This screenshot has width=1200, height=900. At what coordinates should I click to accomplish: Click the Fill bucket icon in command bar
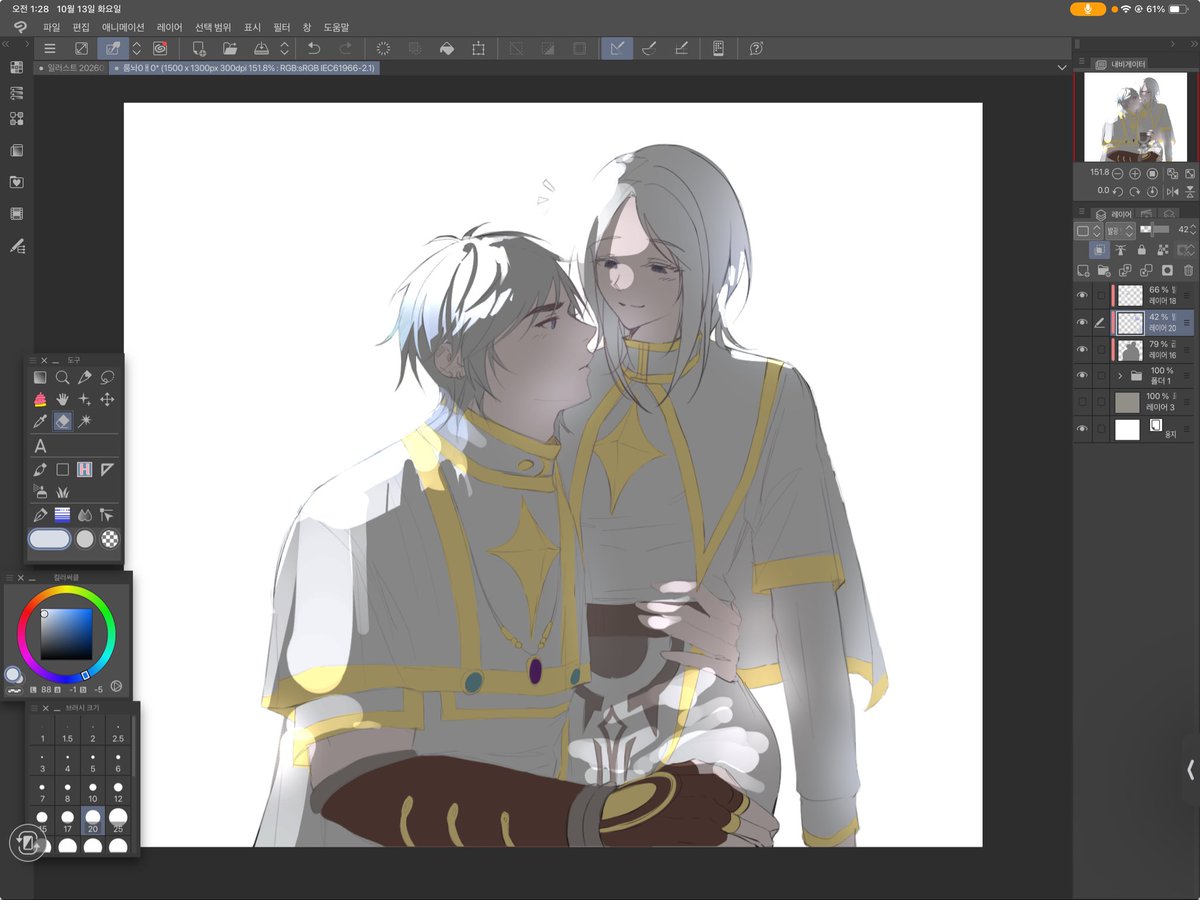(x=447, y=48)
